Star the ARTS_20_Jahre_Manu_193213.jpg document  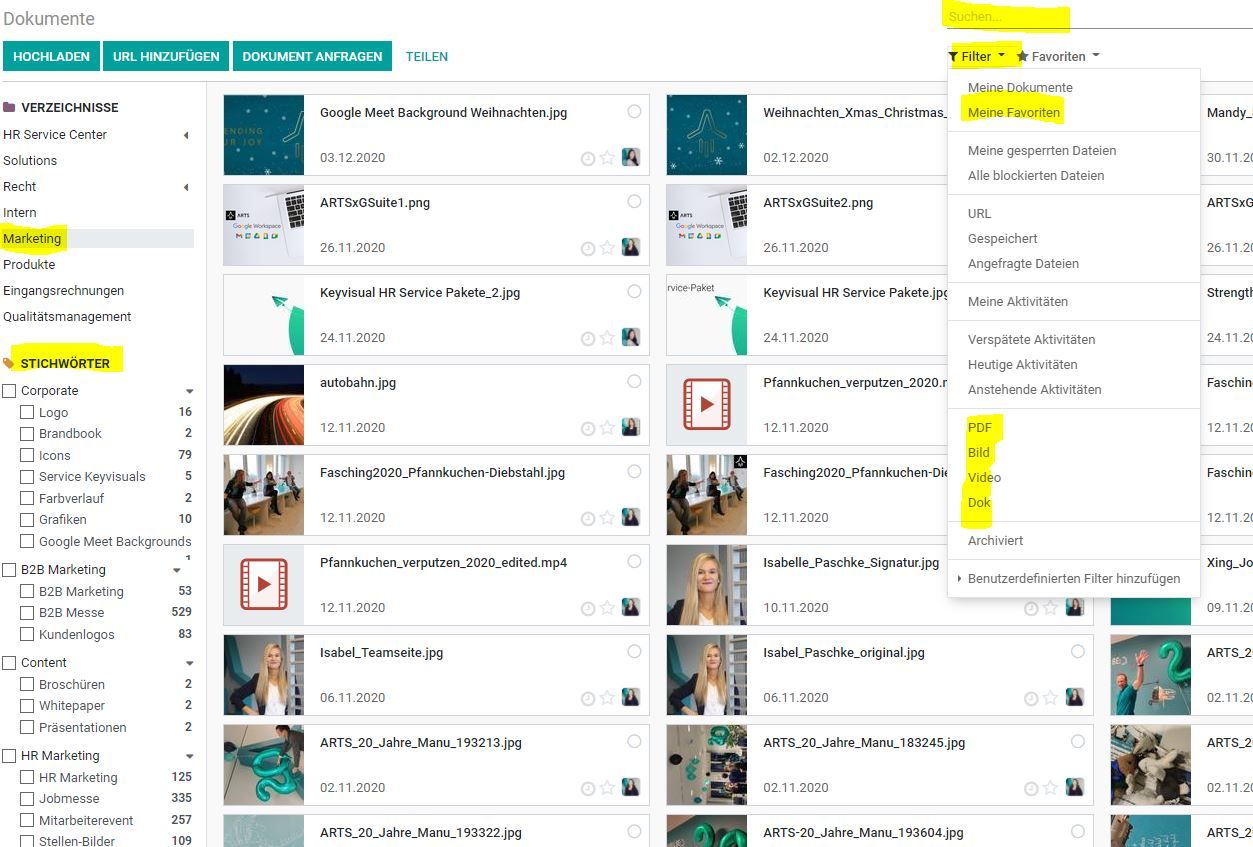pyautogui.click(x=607, y=788)
